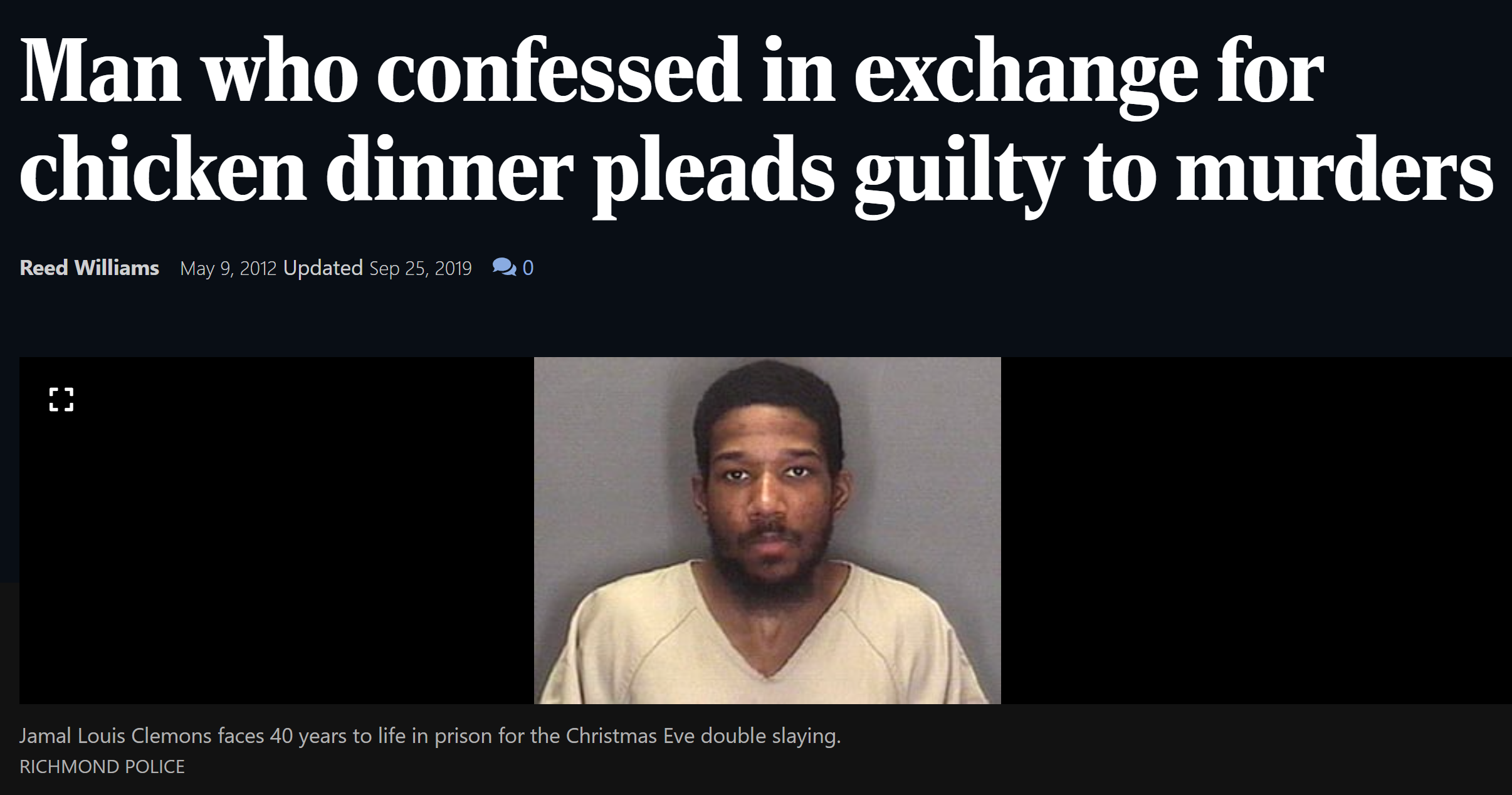Click the words double slaying in caption
Image resolution: width=1512 pixels, height=795 pixels.
770,735
